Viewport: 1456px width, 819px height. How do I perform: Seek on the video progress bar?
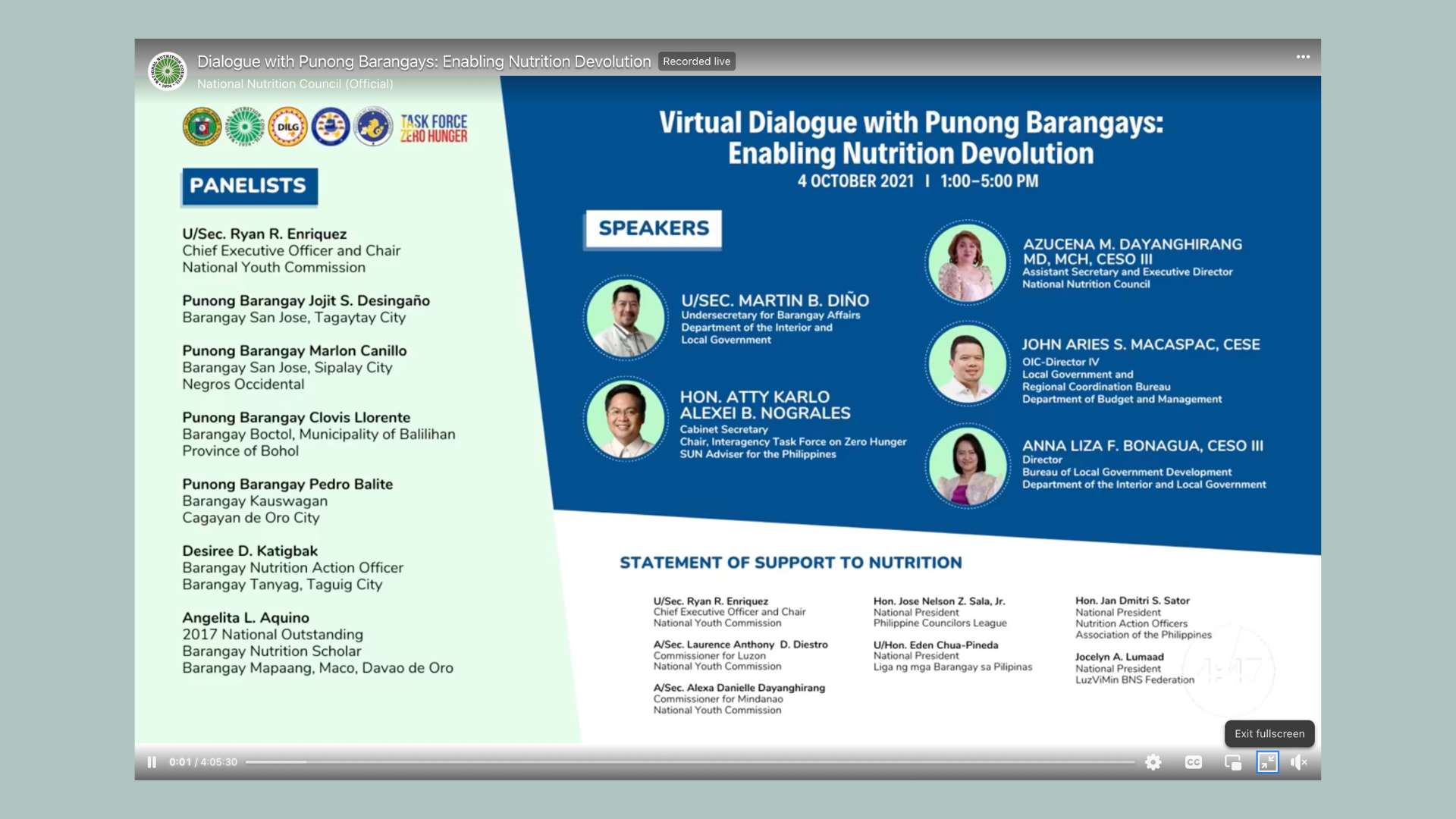click(682, 762)
